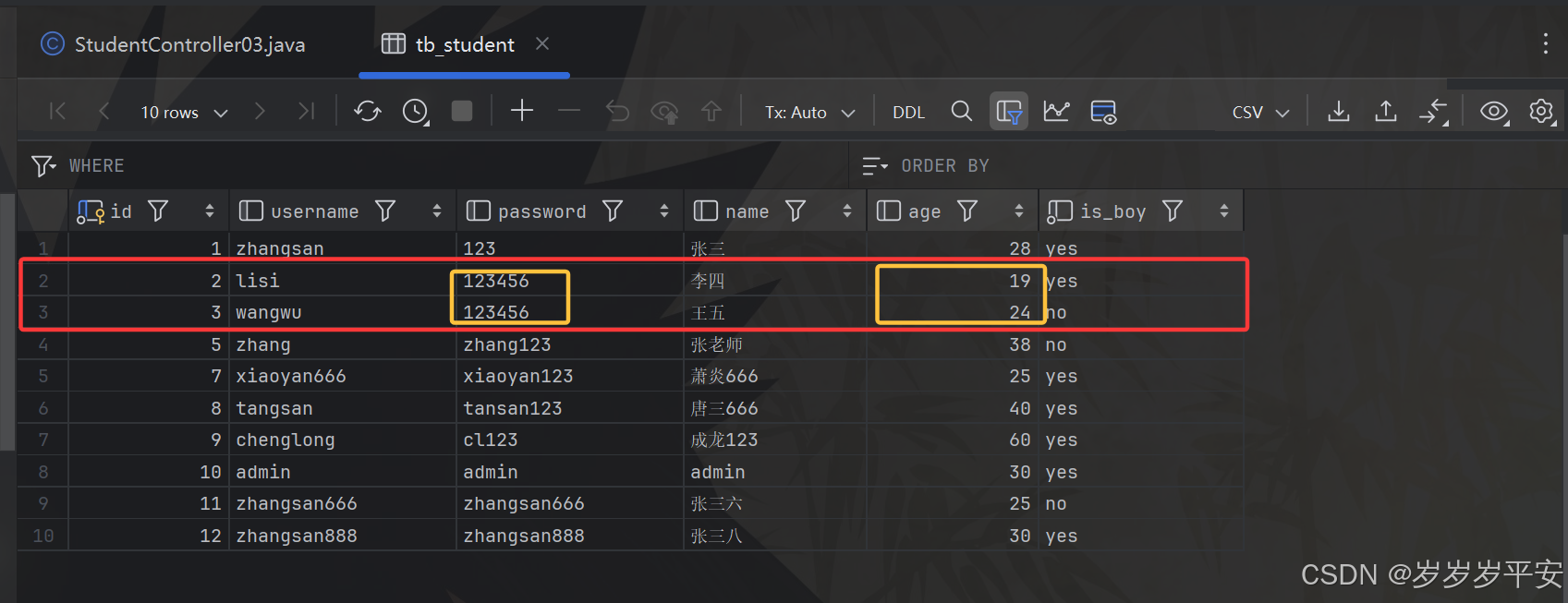Add a new row with plus icon
The image size is (1568, 603).
[522, 111]
